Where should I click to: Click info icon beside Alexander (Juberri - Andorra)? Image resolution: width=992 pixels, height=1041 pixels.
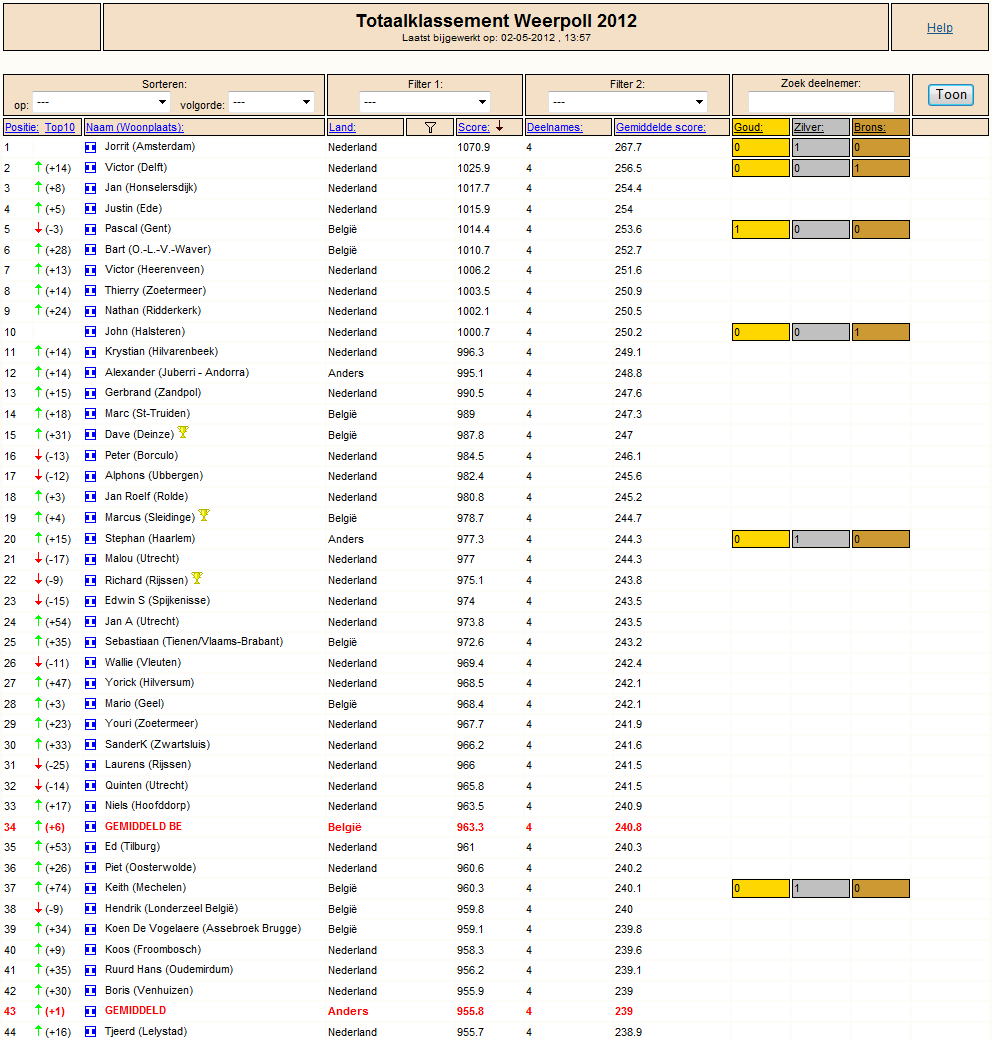[x=90, y=373]
